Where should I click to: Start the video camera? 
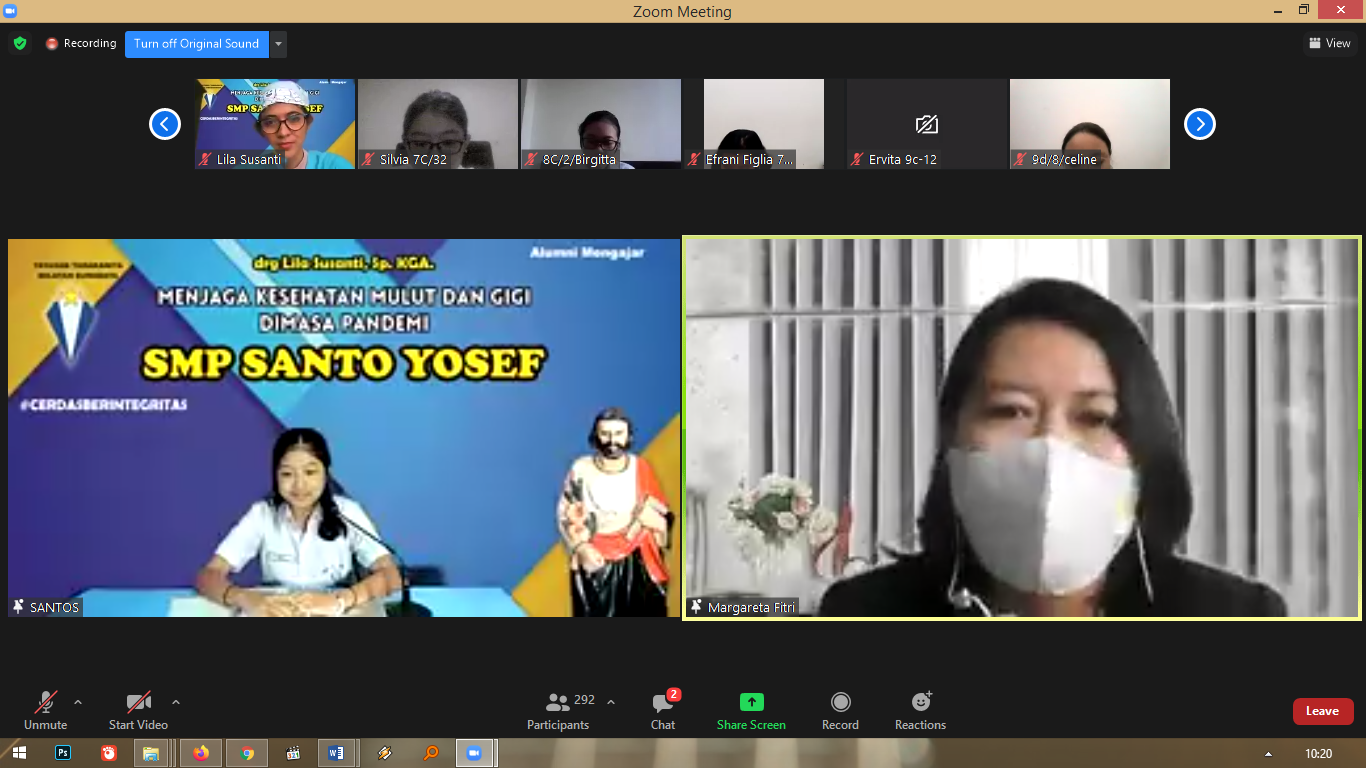point(138,709)
